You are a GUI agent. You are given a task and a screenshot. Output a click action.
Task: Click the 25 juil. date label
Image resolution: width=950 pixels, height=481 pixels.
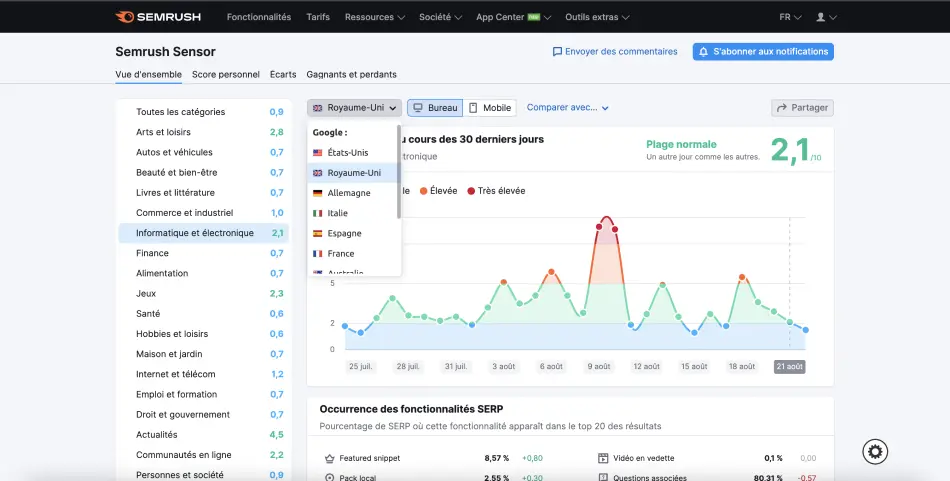[360, 367]
